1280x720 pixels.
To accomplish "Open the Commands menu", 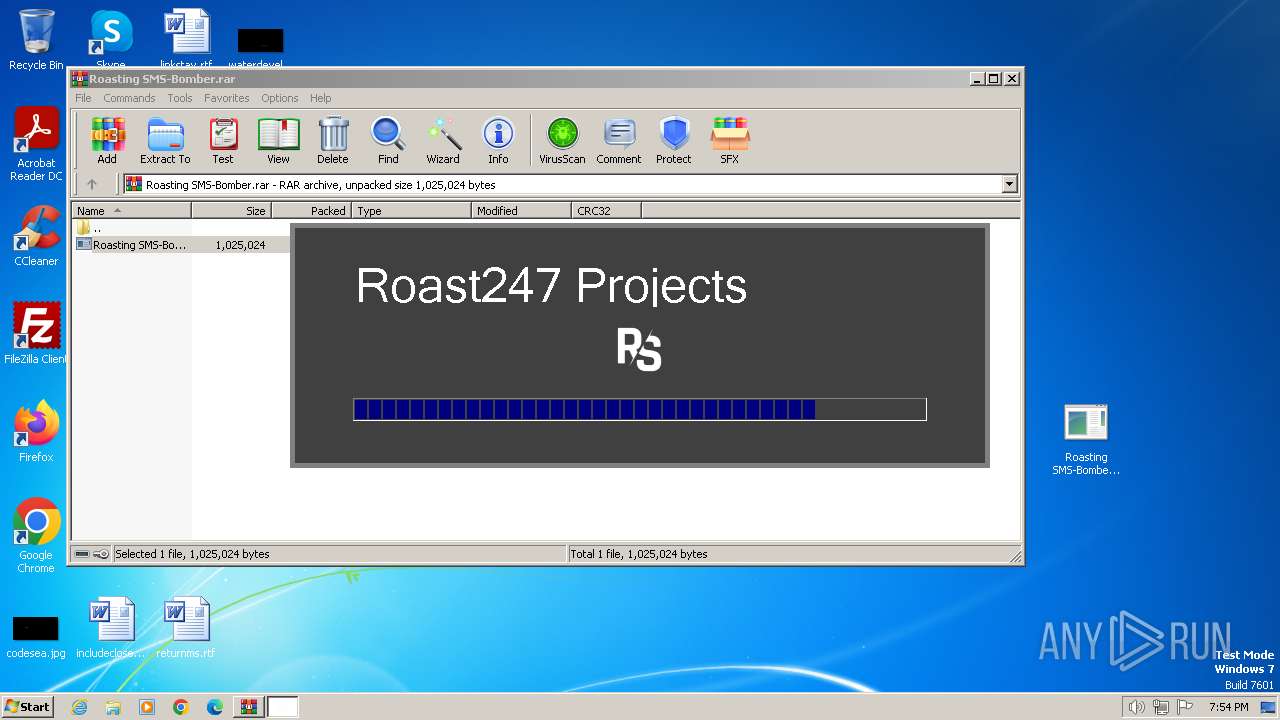I will tap(129, 98).
